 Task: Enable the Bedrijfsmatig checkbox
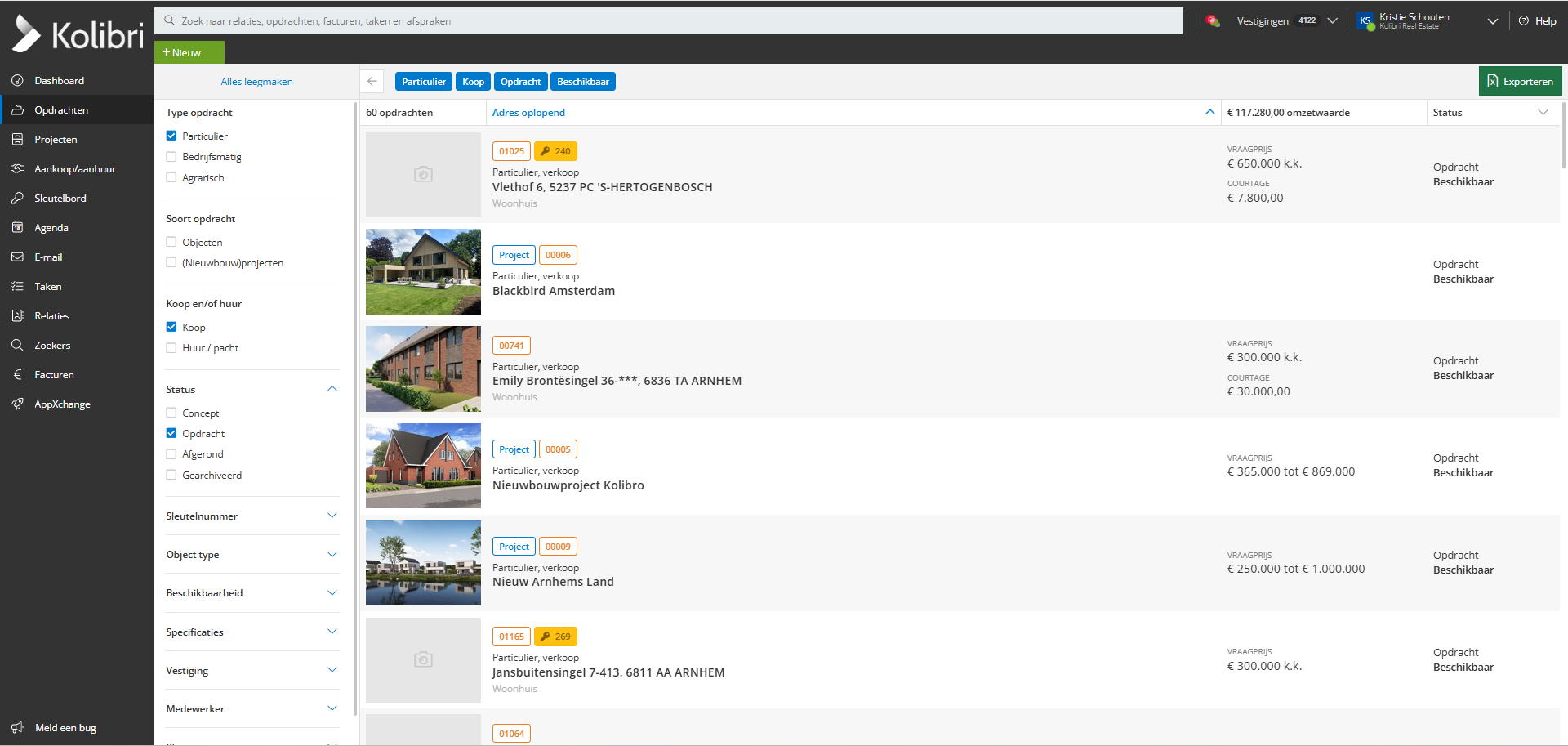[x=171, y=157]
